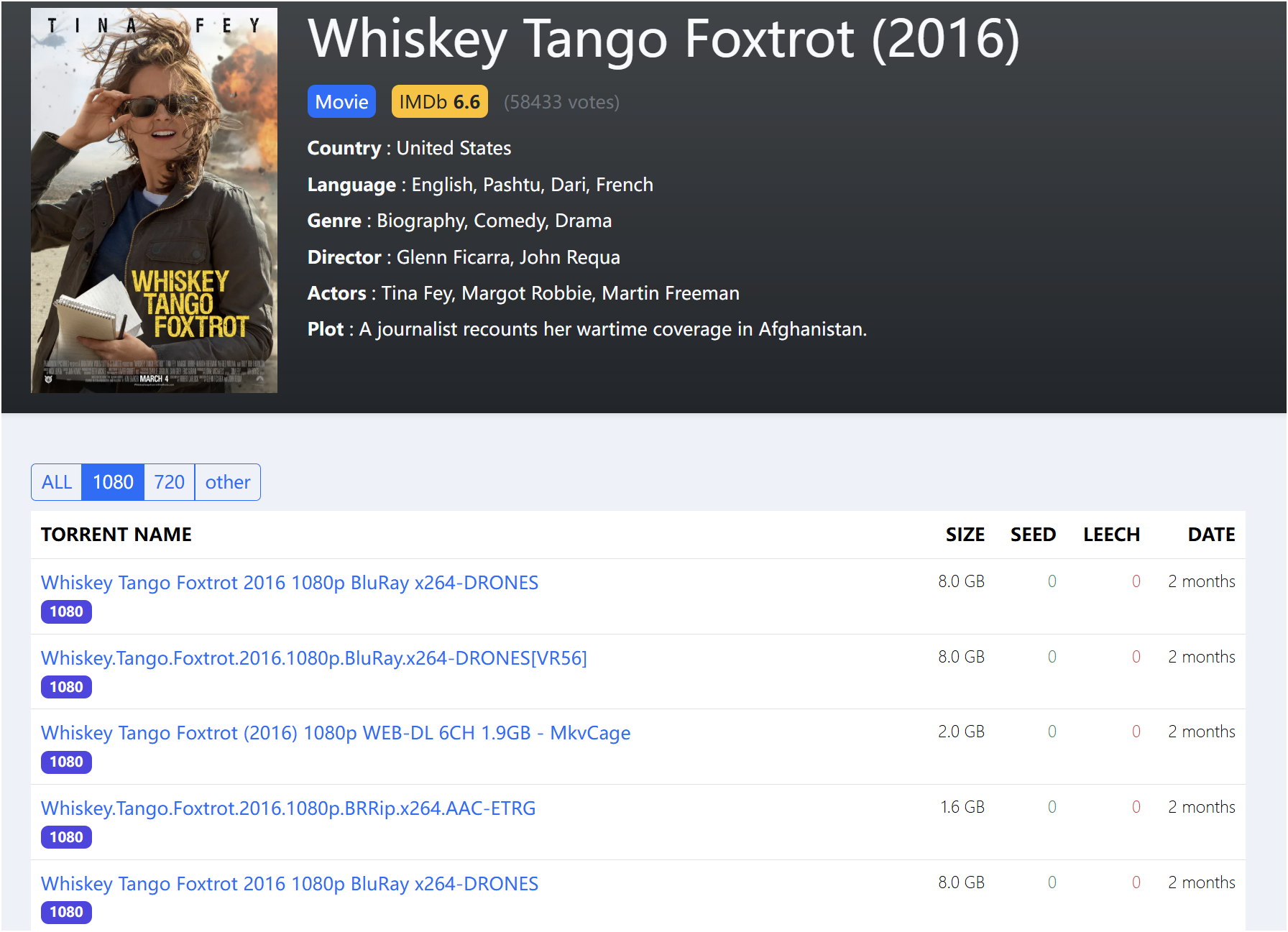Select the ALL quality filter tab
1288x932 pixels.
(57, 482)
